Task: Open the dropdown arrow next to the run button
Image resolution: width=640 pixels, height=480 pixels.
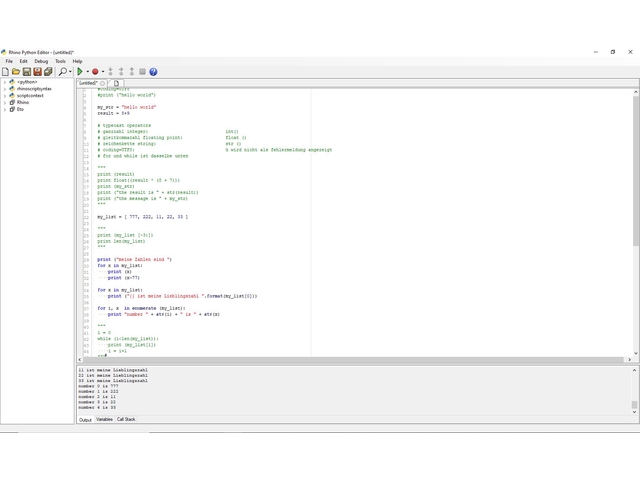Action: point(87,72)
